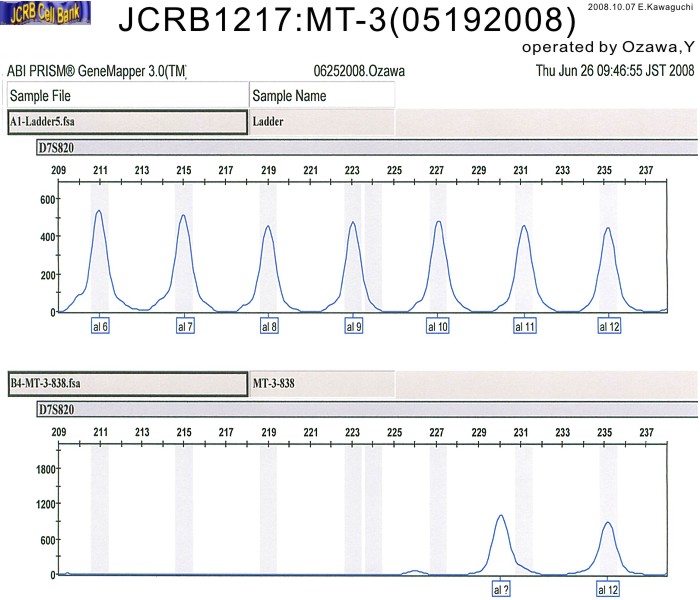
Task: Click the Sample Name column header
Action: pyautogui.click(x=321, y=95)
